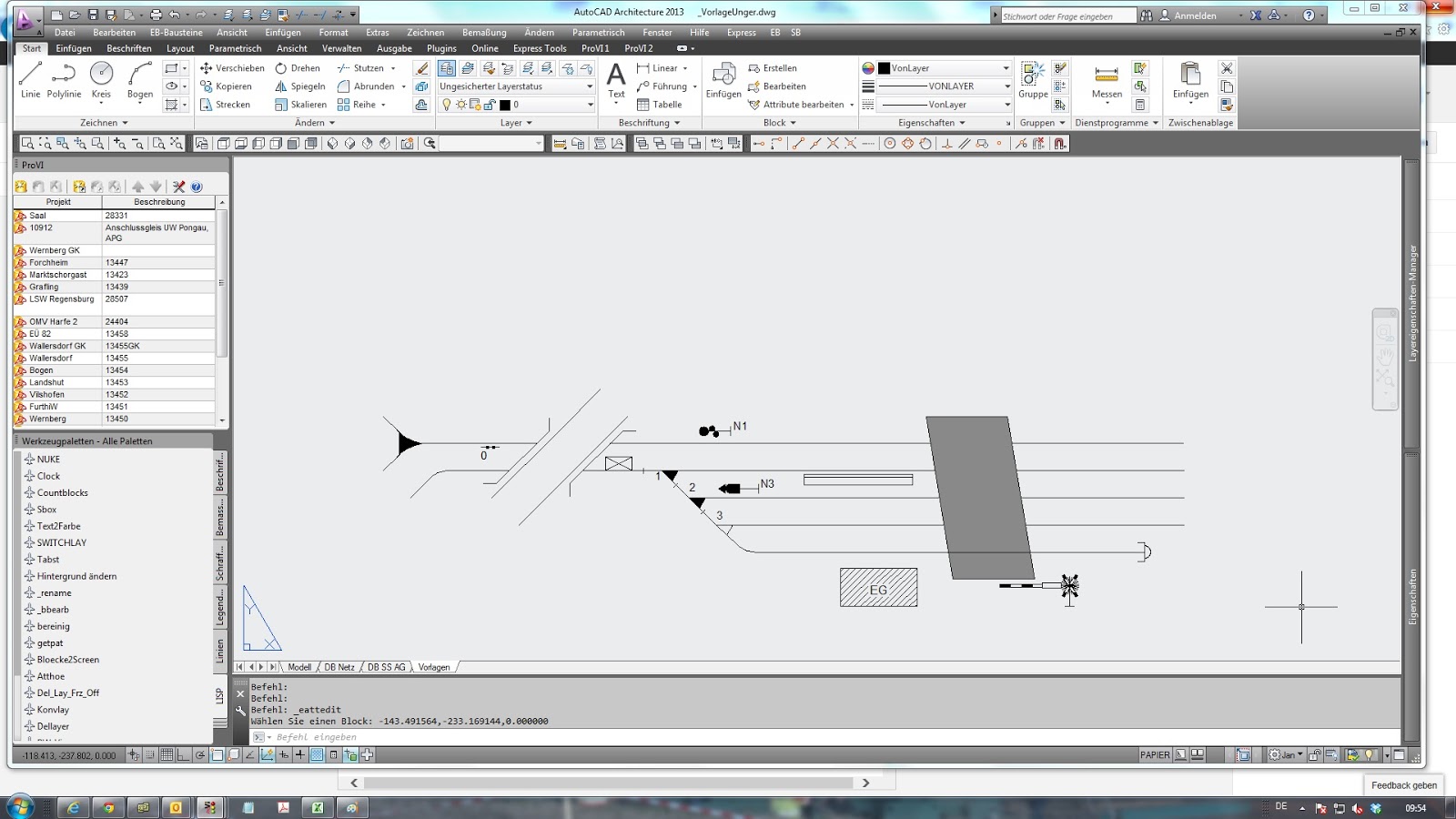The width and height of the screenshot is (1456, 819).
Task: Toggle the layer on/off light bulb
Action: click(x=446, y=105)
